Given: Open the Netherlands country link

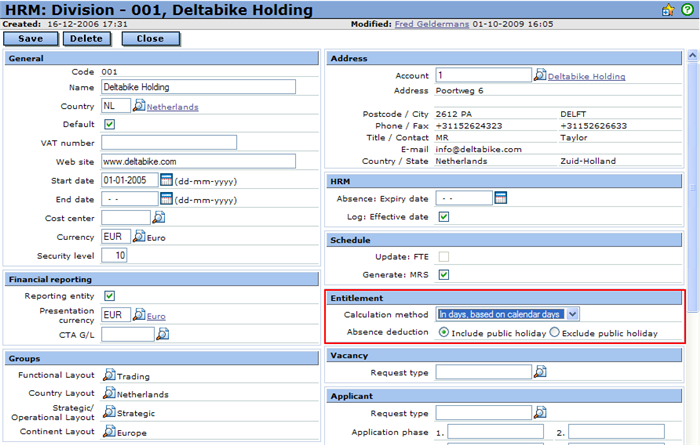Looking at the screenshot, I should tap(172, 107).
